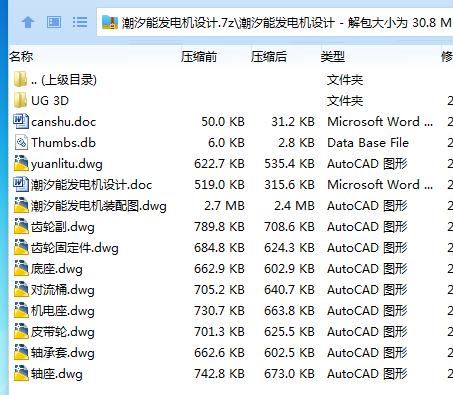Click the 662.6 KB size of 轴承套.dwg
This screenshot has height=395, width=453.
pyautogui.click(x=219, y=353)
